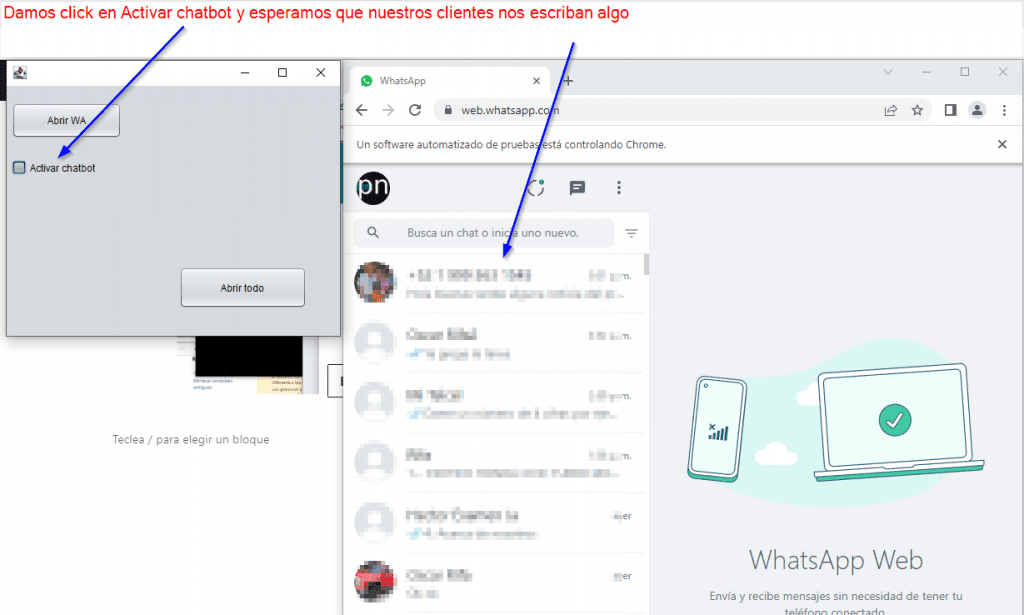Toggle the unread chats filter icon
The image size is (1024, 615).
coord(631,233)
